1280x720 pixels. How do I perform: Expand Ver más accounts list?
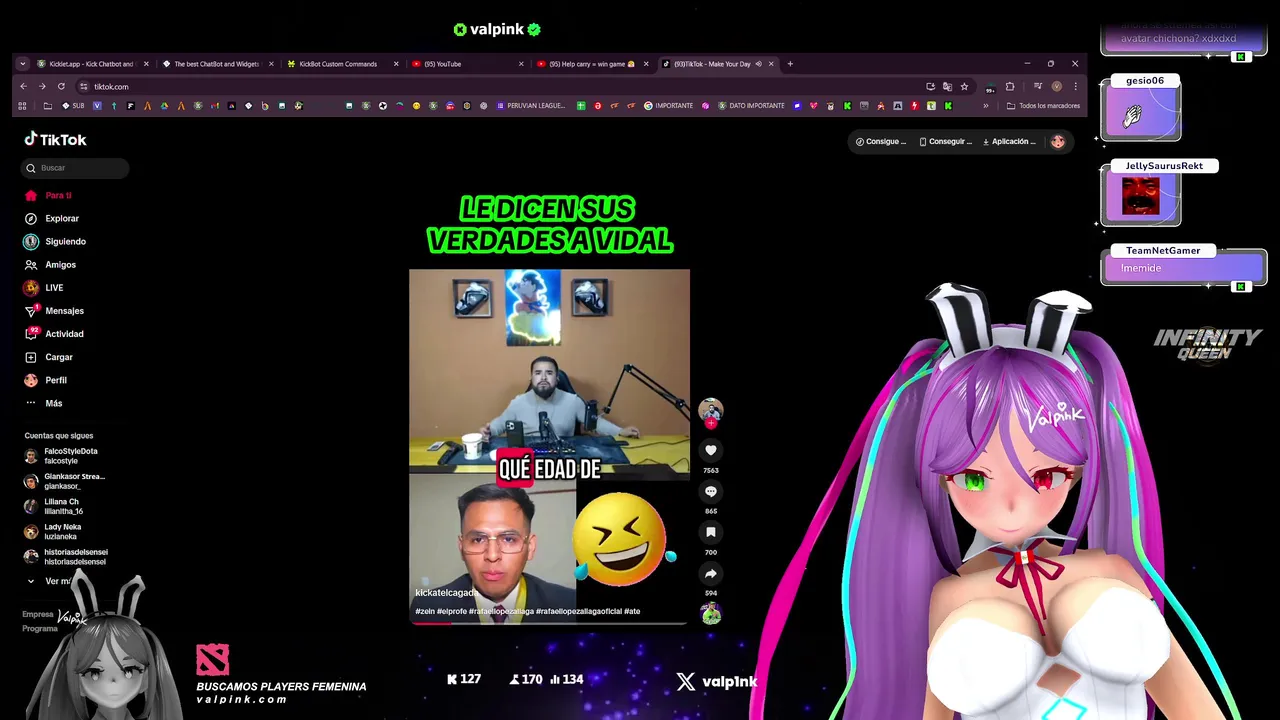click(50, 581)
